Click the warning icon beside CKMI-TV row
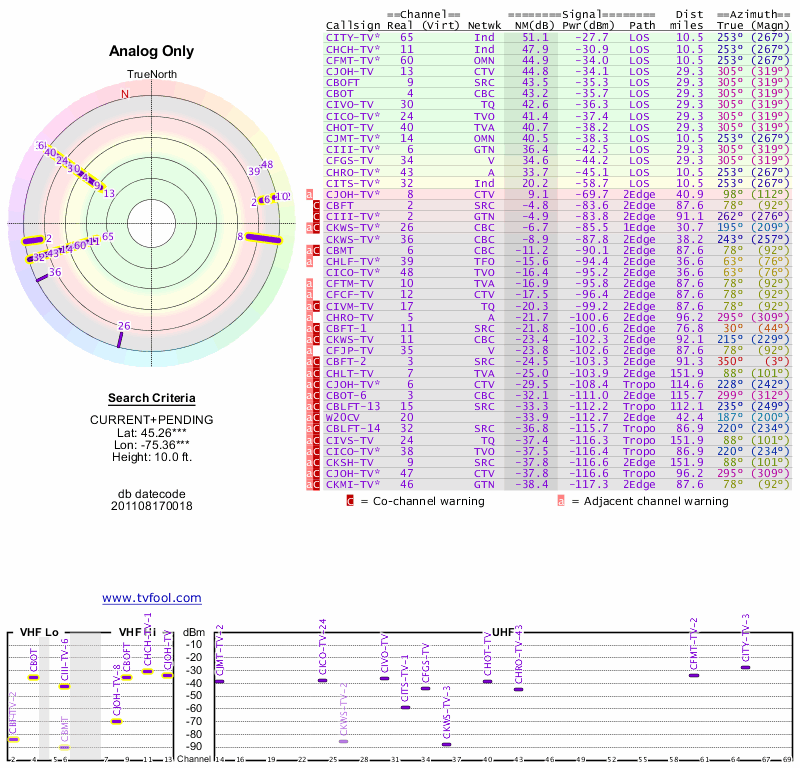Viewport: 800px width, 768px height. coord(317,484)
